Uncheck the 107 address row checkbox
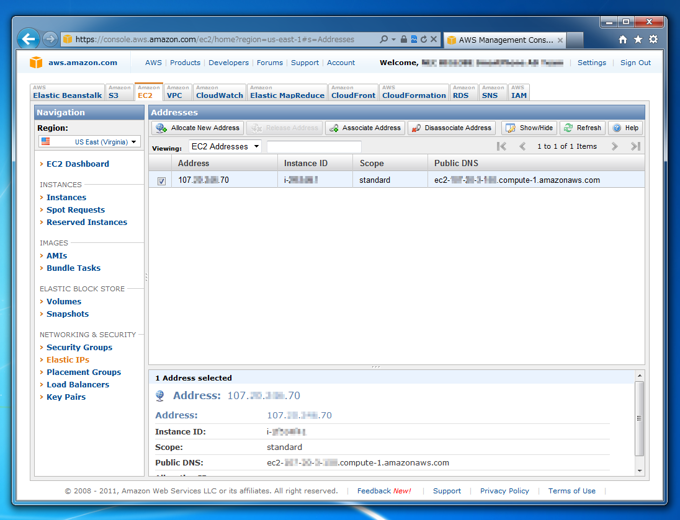This screenshot has width=680, height=520. pyautogui.click(x=161, y=181)
